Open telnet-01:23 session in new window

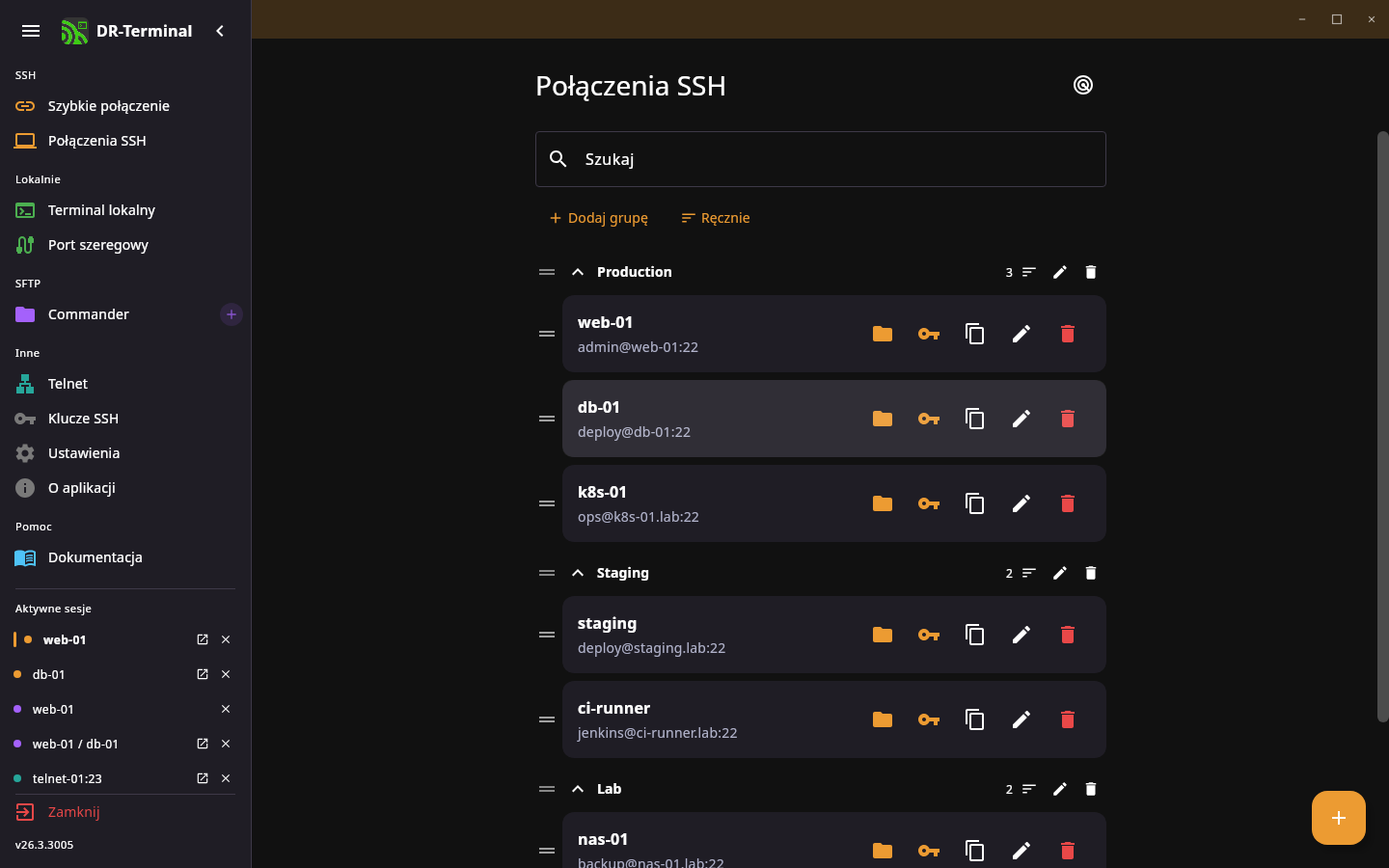coord(203,778)
